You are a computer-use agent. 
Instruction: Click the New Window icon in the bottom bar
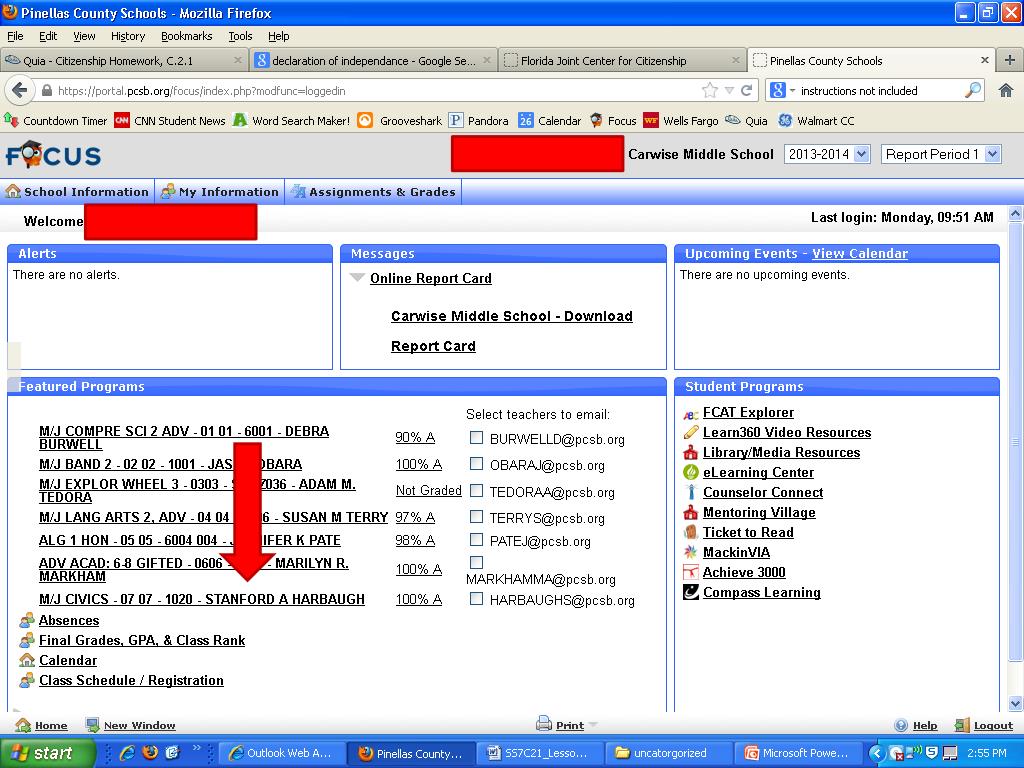tap(93, 725)
